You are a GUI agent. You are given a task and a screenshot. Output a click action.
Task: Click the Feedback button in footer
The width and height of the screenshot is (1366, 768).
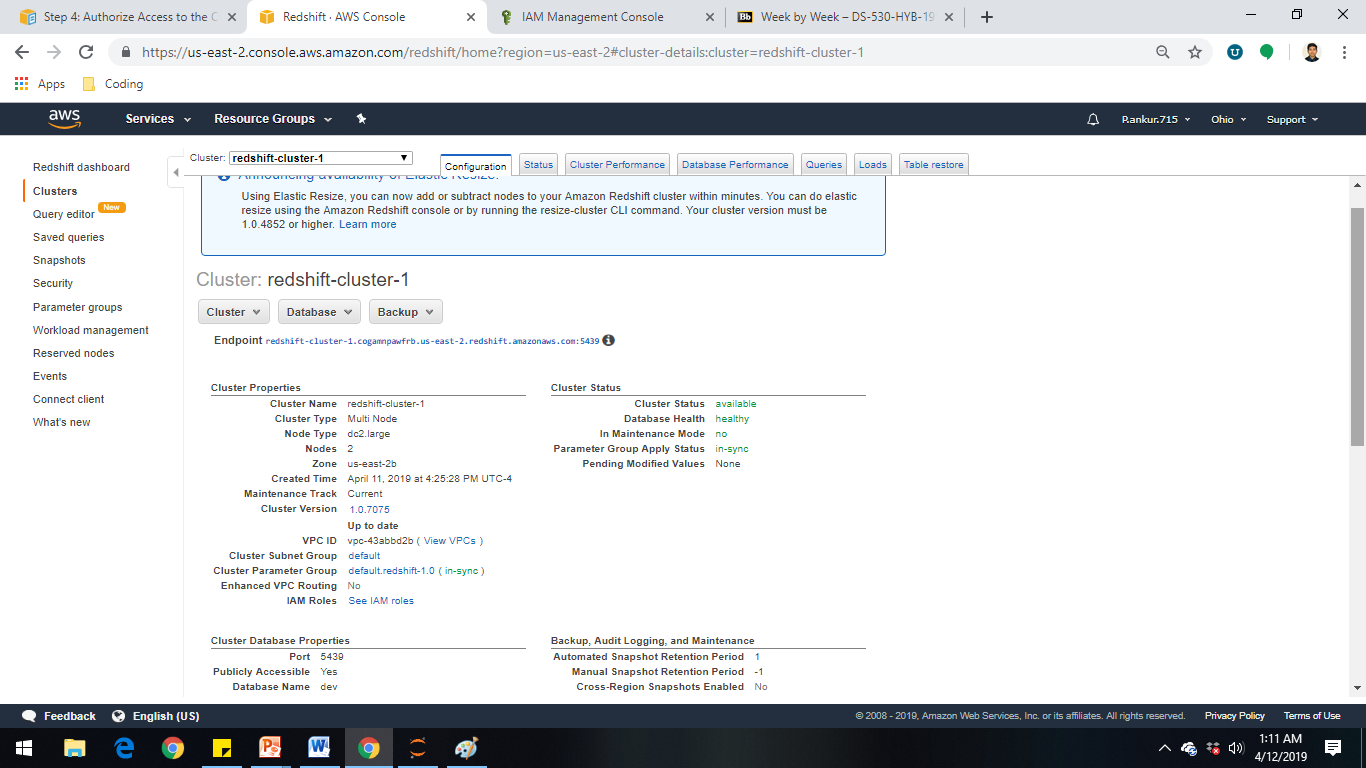[59, 716]
